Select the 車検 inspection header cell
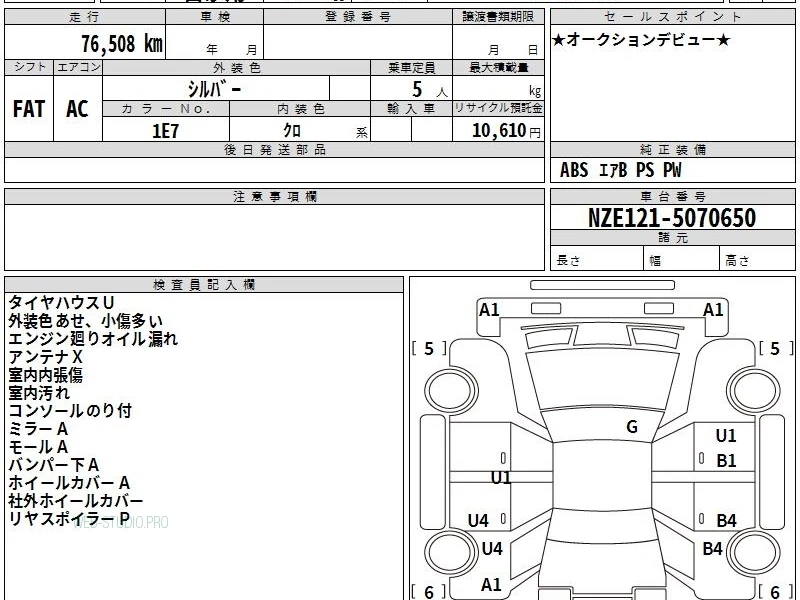This screenshot has width=800, height=600. 215,17
